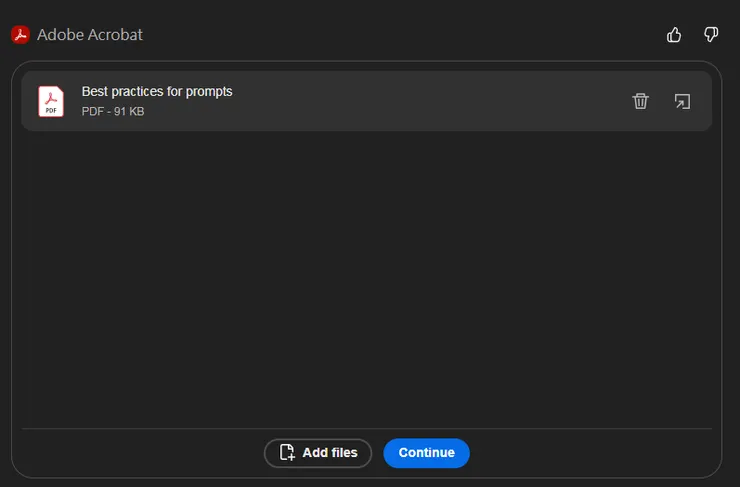This screenshot has height=487, width=740.
Task: Remove the uploaded PDF using the trash can
Action: pos(641,101)
